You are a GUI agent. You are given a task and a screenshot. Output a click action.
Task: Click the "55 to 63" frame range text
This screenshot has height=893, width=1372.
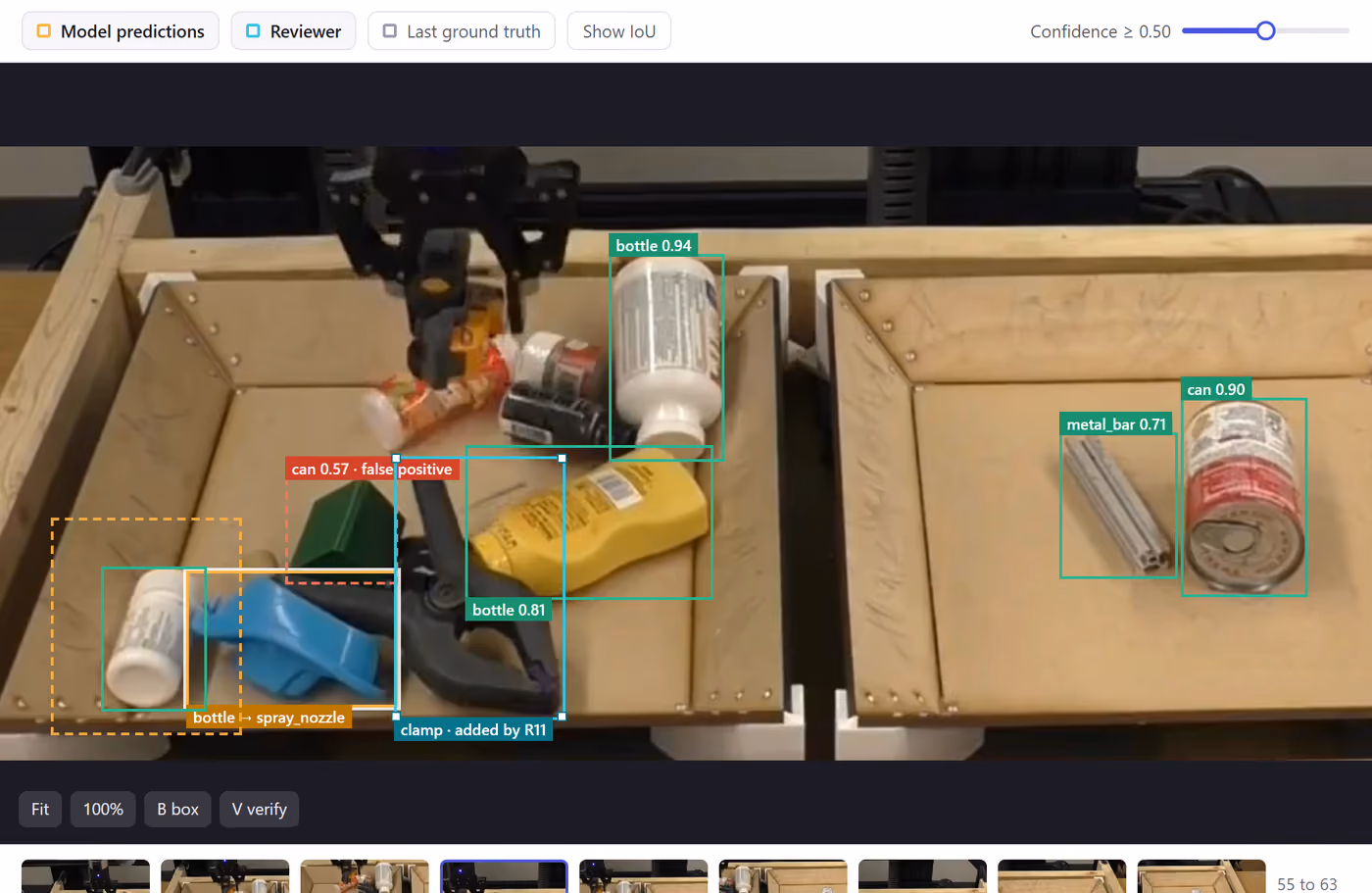(x=1306, y=884)
